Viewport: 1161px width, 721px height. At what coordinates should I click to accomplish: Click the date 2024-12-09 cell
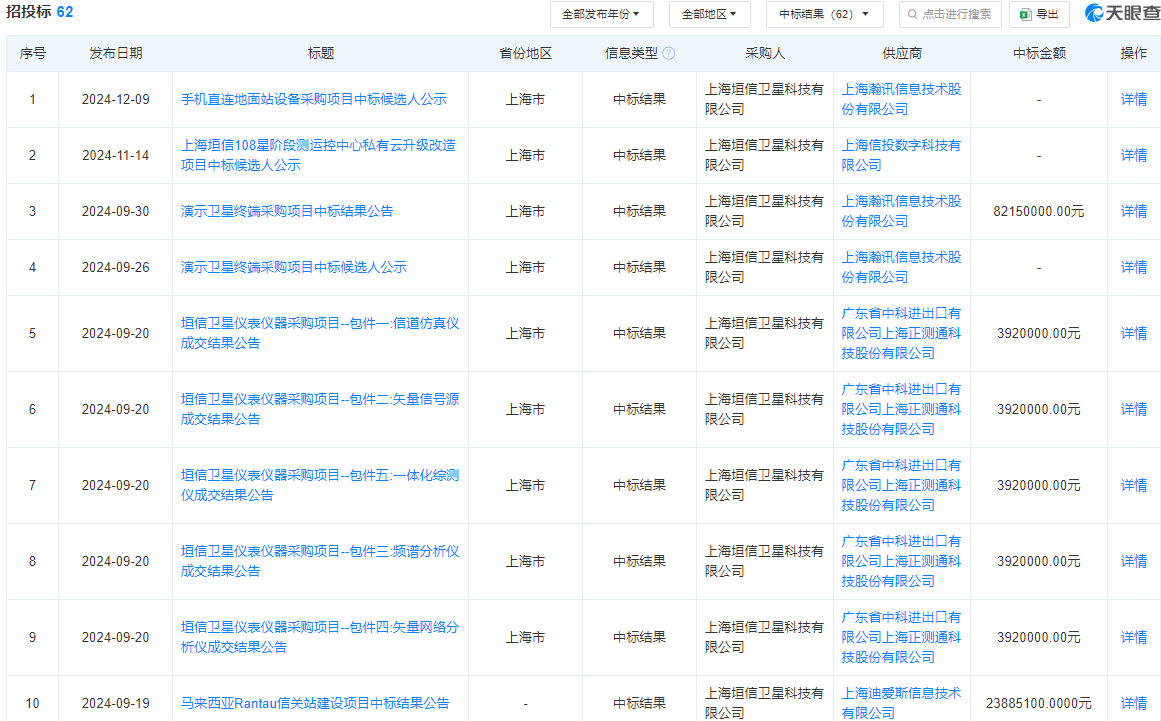[x=116, y=99]
